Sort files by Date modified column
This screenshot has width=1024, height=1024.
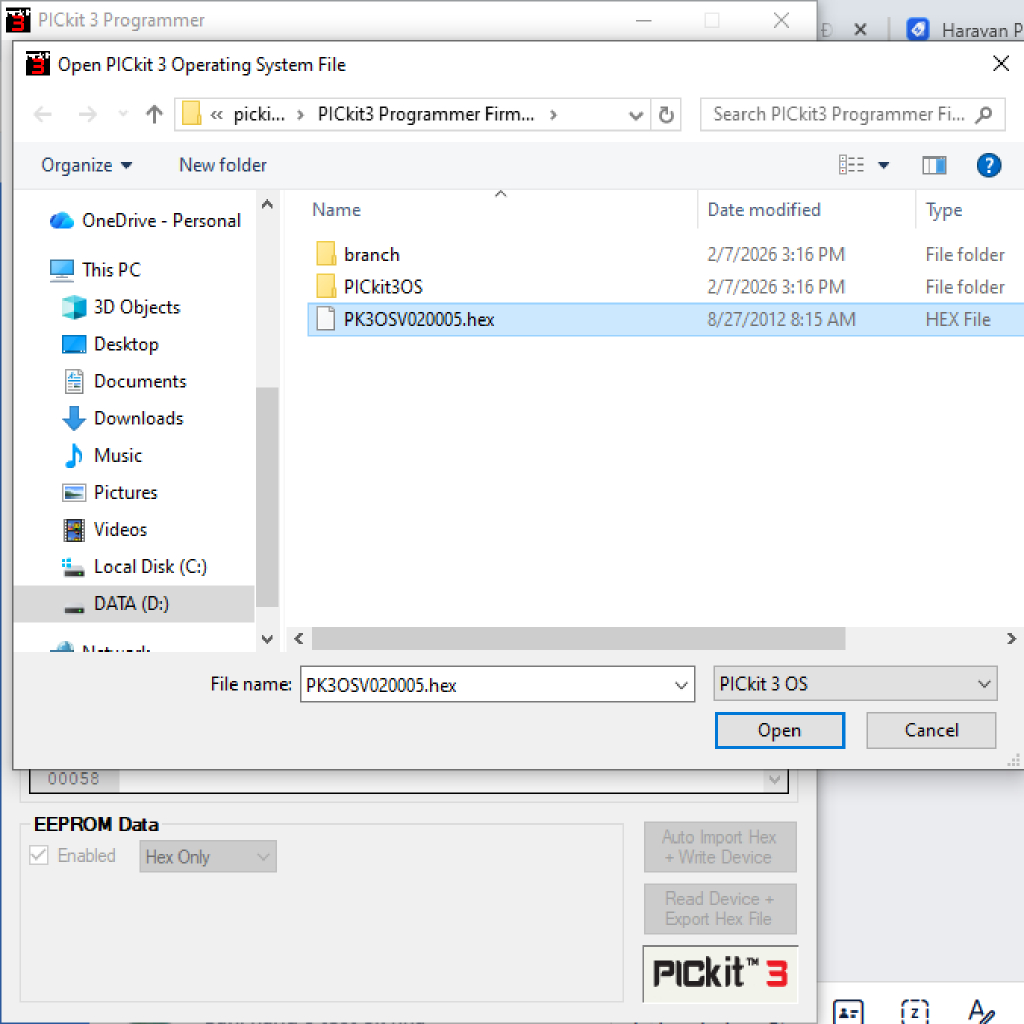tap(764, 210)
